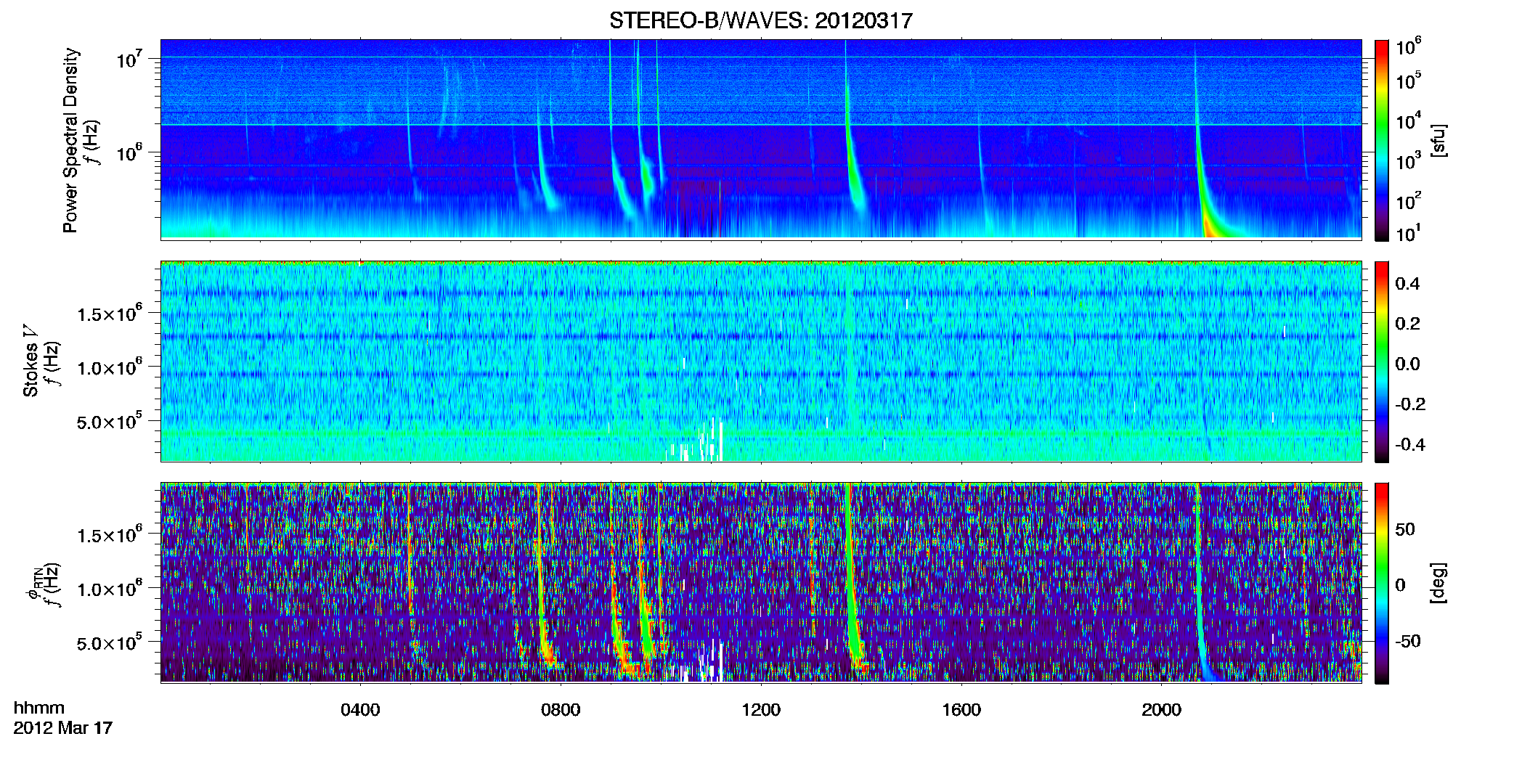The height and width of the screenshot is (784, 1522).
Task: Click the 1600 time tick label
Action: click(x=961, y=709)
